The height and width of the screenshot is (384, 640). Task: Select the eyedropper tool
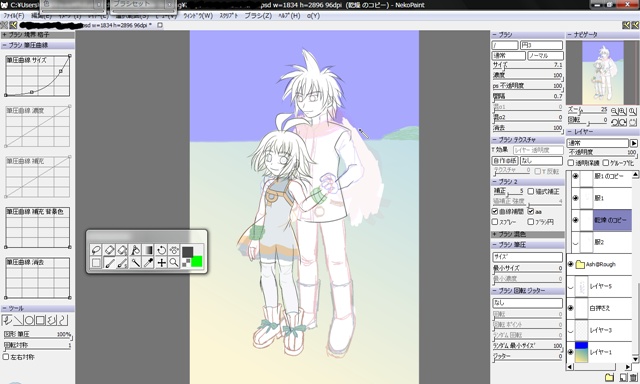[148, 263]
